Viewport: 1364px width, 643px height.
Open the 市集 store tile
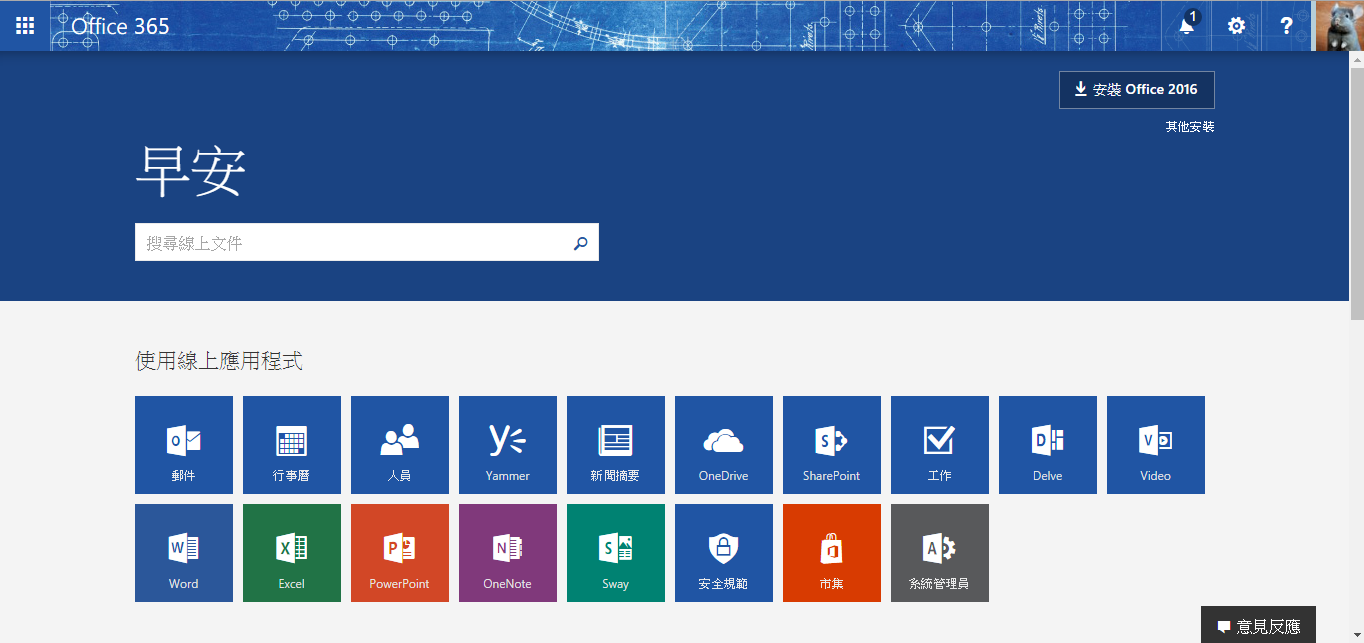click(x=832, y=553)
